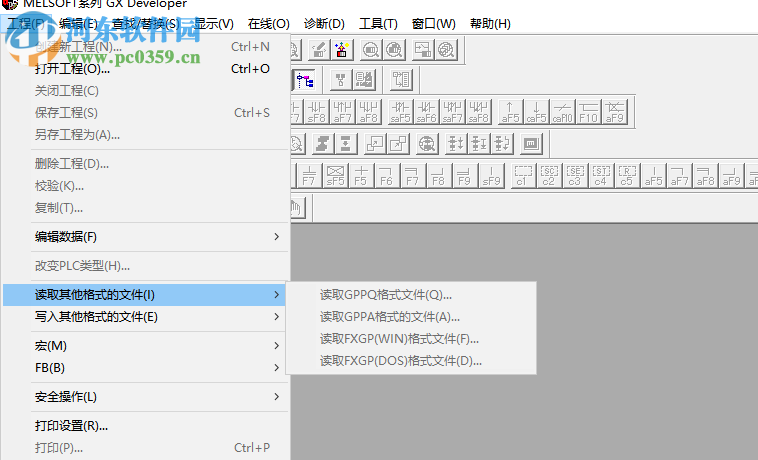This screenshot has width=758, height=460.
Task: Select the sF9 vertical line symbol
Action: pyautogui.click(x=491, y=175)
